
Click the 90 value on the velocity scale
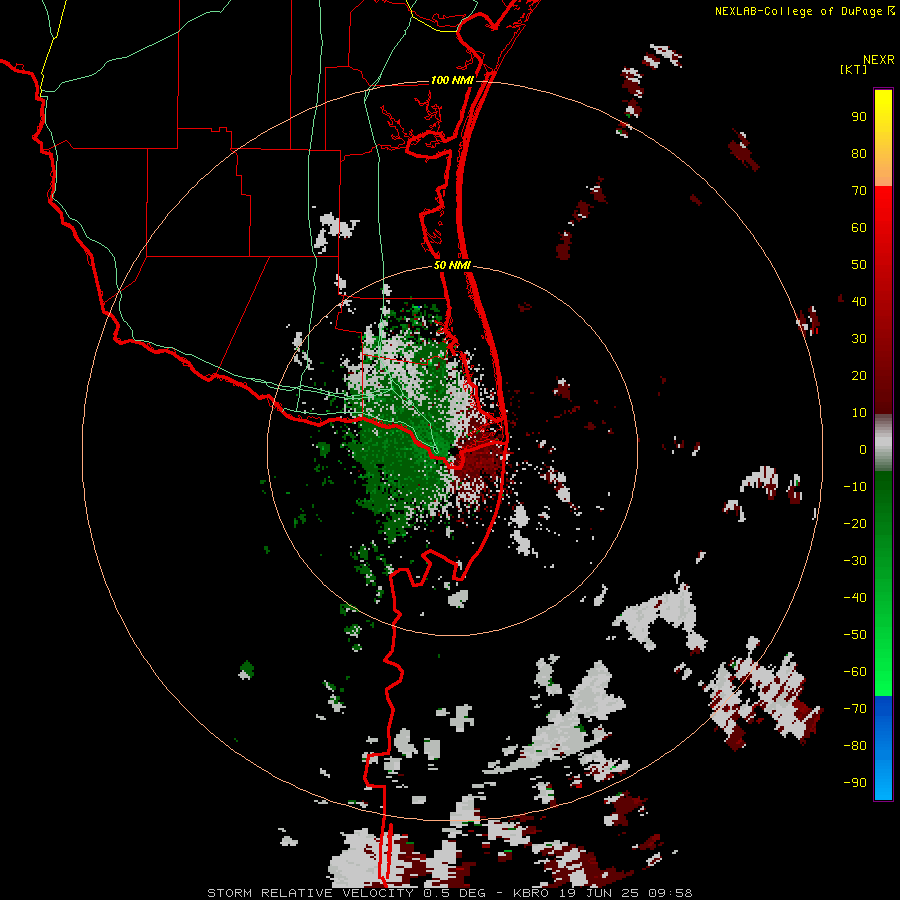coord(859,117)
